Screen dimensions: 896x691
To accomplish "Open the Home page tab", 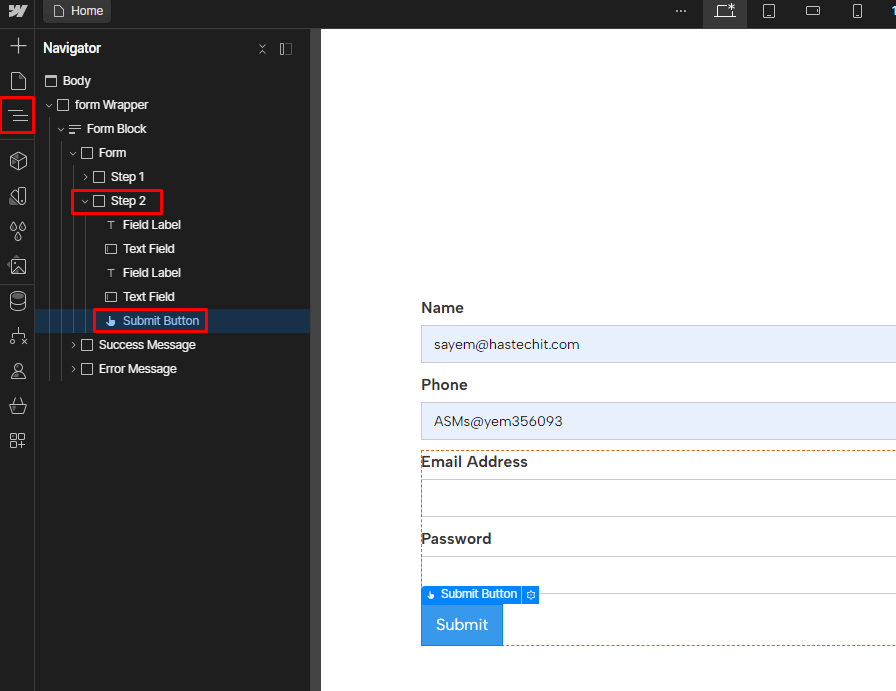I will click(78, 11).
